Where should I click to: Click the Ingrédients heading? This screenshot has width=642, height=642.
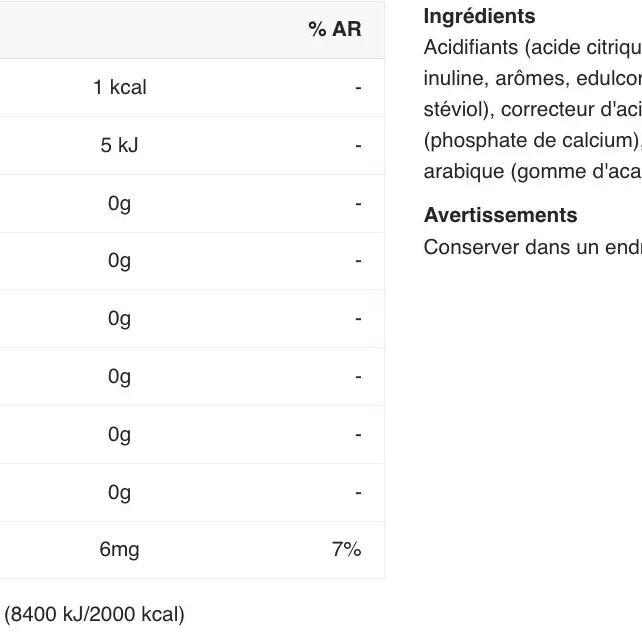click(479, 16)
